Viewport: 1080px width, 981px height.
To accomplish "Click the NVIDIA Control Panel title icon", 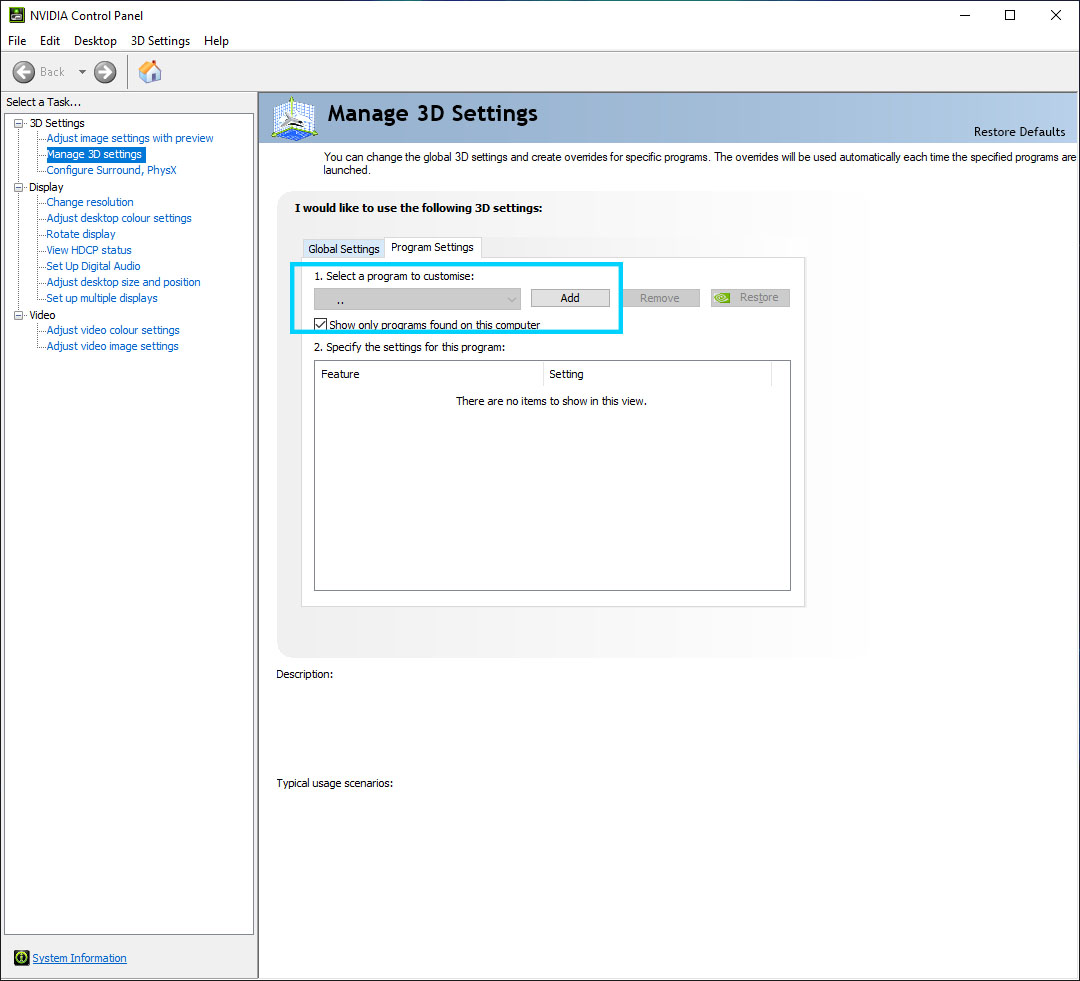I will [17, 15].
